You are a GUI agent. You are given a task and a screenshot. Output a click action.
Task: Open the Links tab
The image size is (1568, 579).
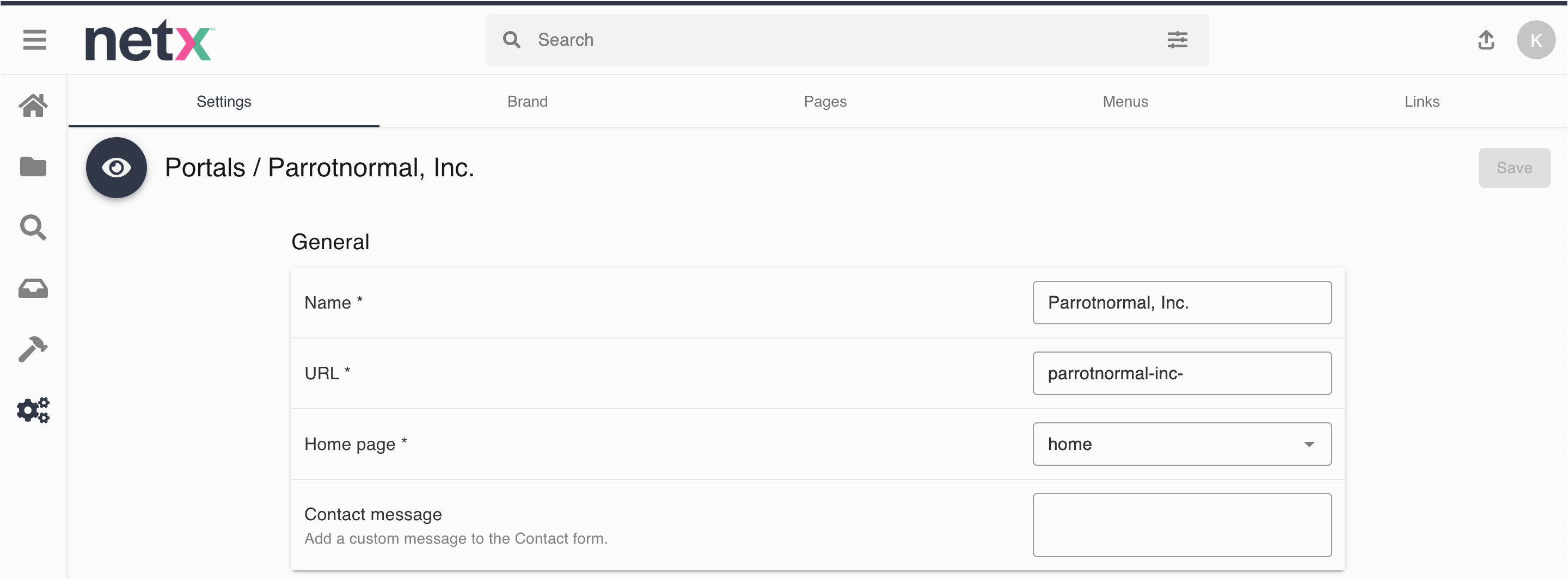(x=1422, y=102)
